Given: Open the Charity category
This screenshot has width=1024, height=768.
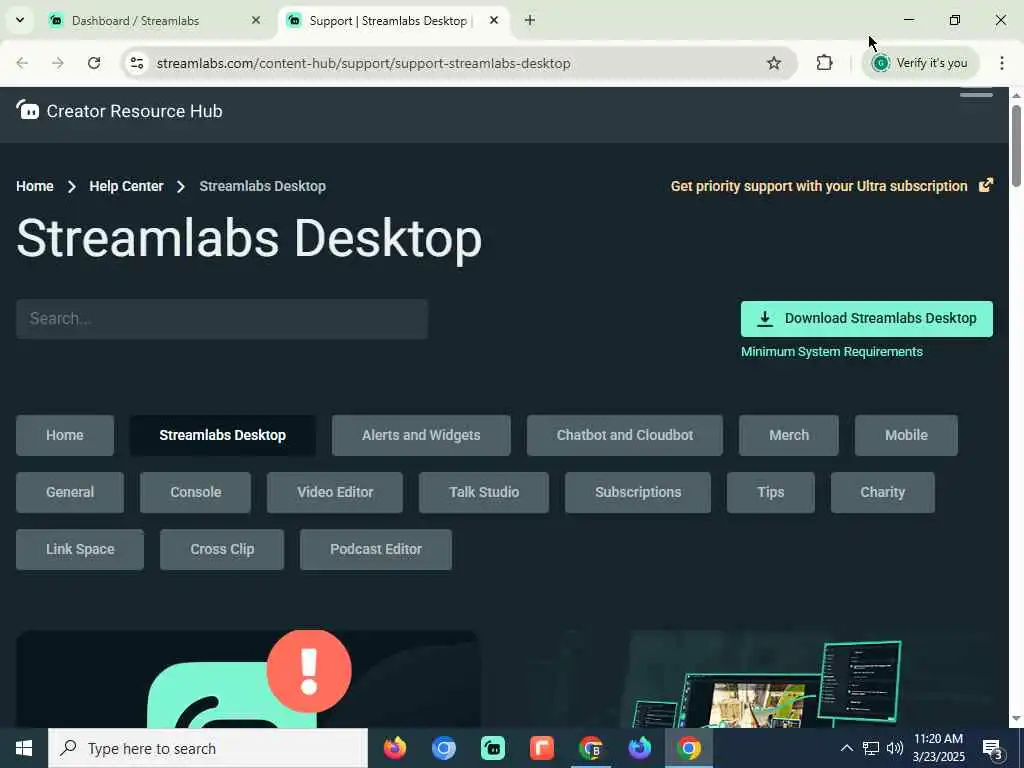Looking at the screenshot, I should coord(883,492).
